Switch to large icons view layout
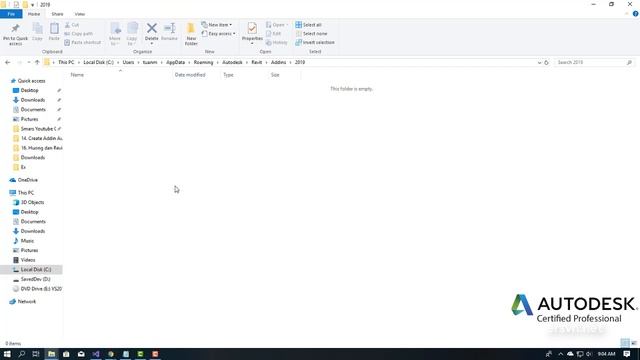The width and height of the screenshot is (640, 360). point(634,343)
